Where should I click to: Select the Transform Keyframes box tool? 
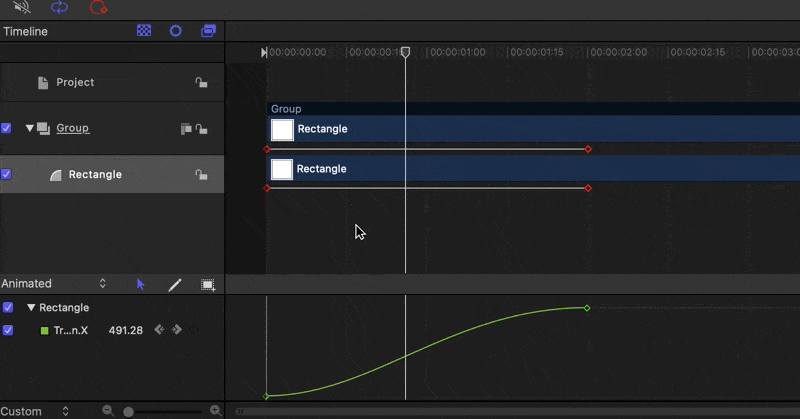pos(208,285)
